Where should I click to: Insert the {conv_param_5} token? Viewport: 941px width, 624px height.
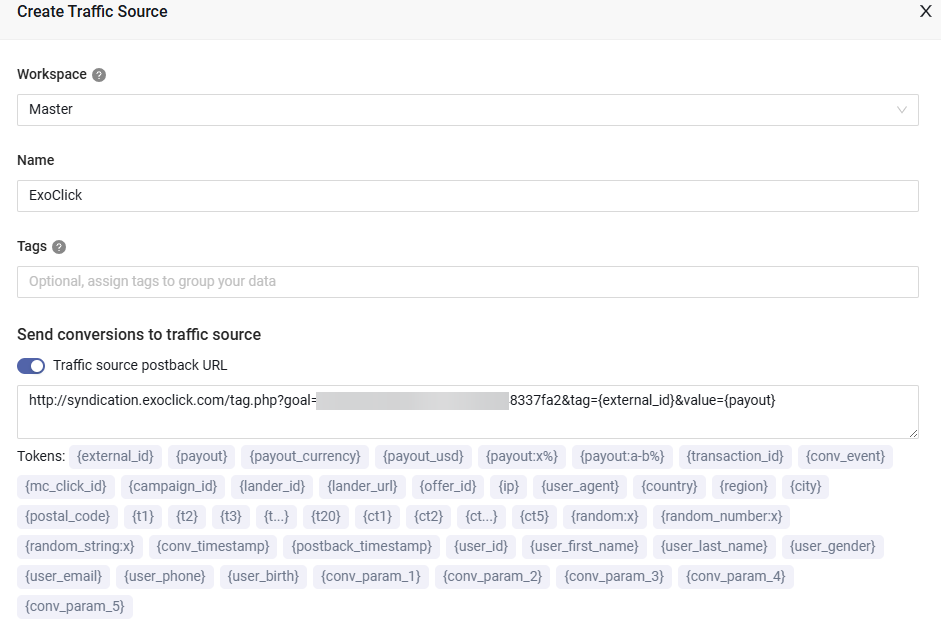pyautogui.click(x=75, y=607)
